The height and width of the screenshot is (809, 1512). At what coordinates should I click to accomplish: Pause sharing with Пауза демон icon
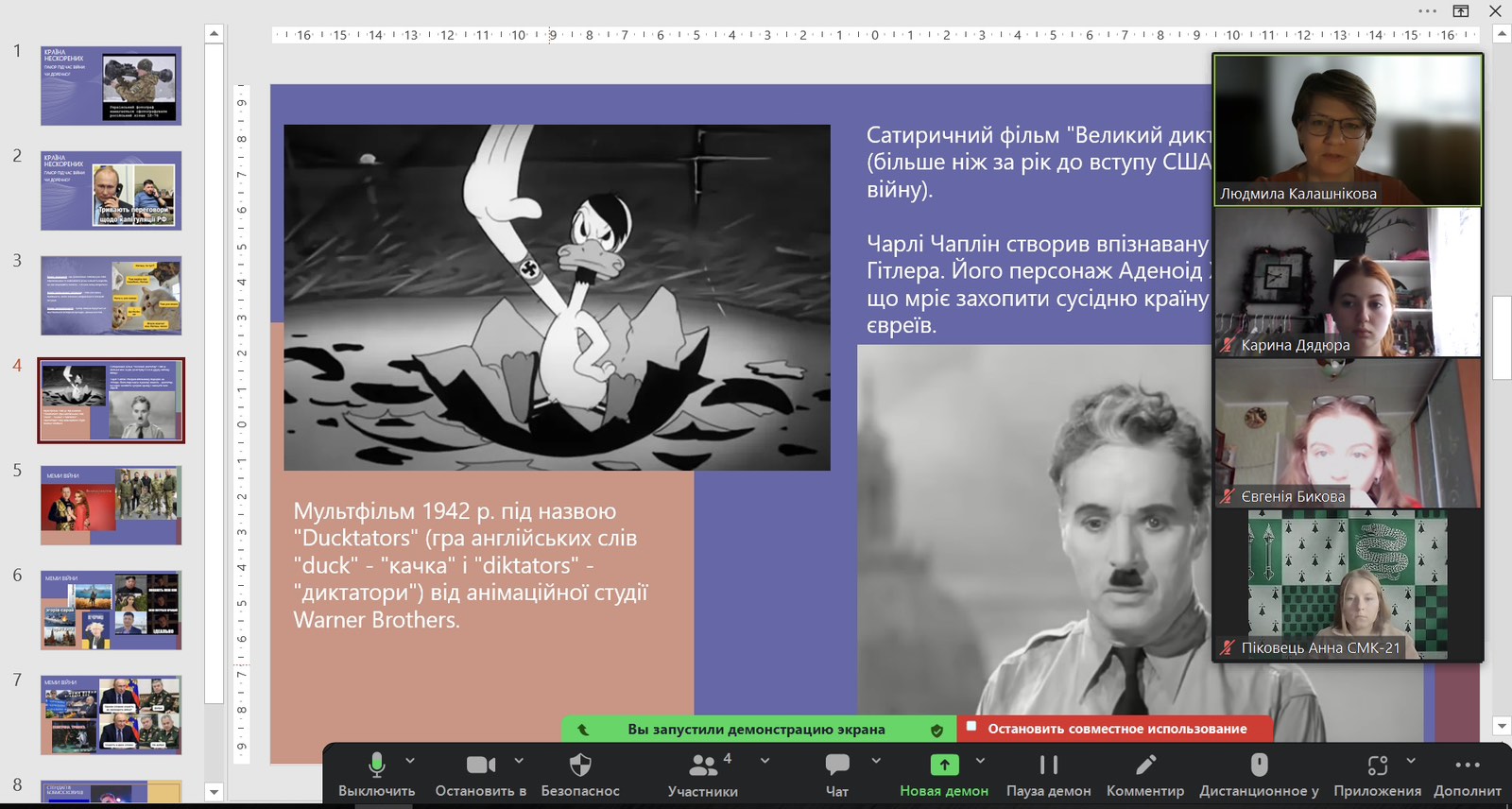click(1049, 765)
